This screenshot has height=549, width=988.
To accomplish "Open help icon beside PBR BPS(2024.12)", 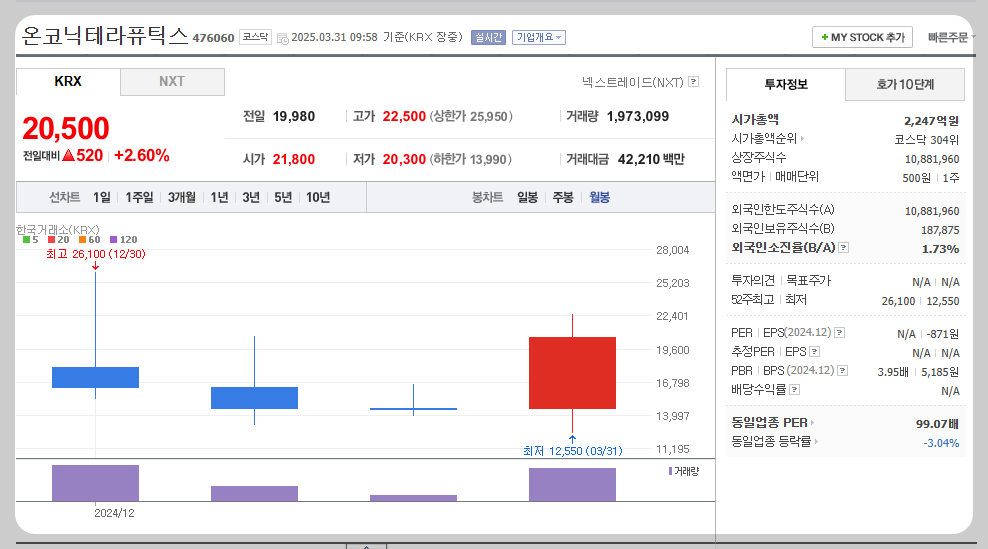I will point(842,371).
